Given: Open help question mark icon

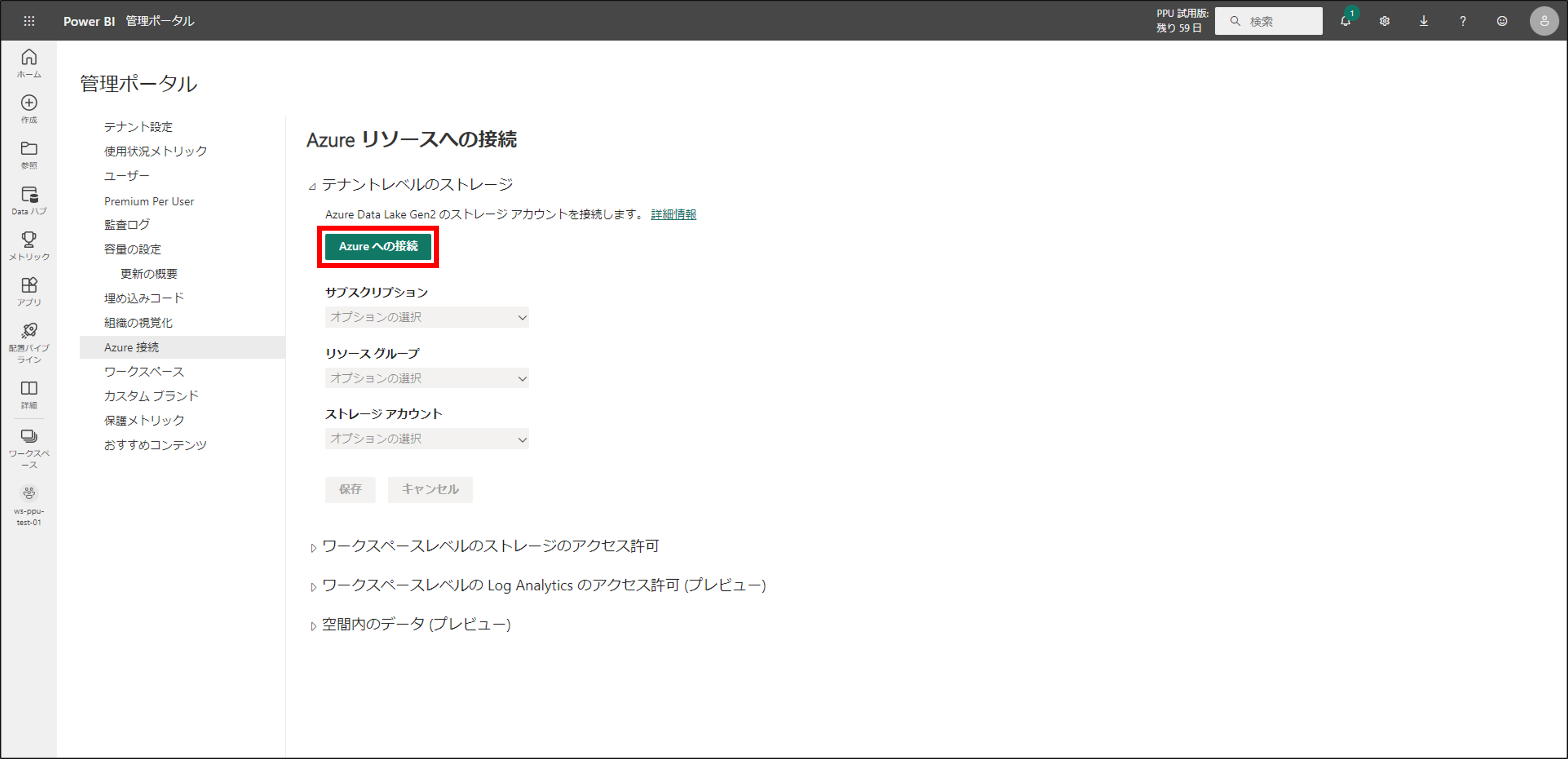Looking at the screenshot, I should tap(1463, 21).
